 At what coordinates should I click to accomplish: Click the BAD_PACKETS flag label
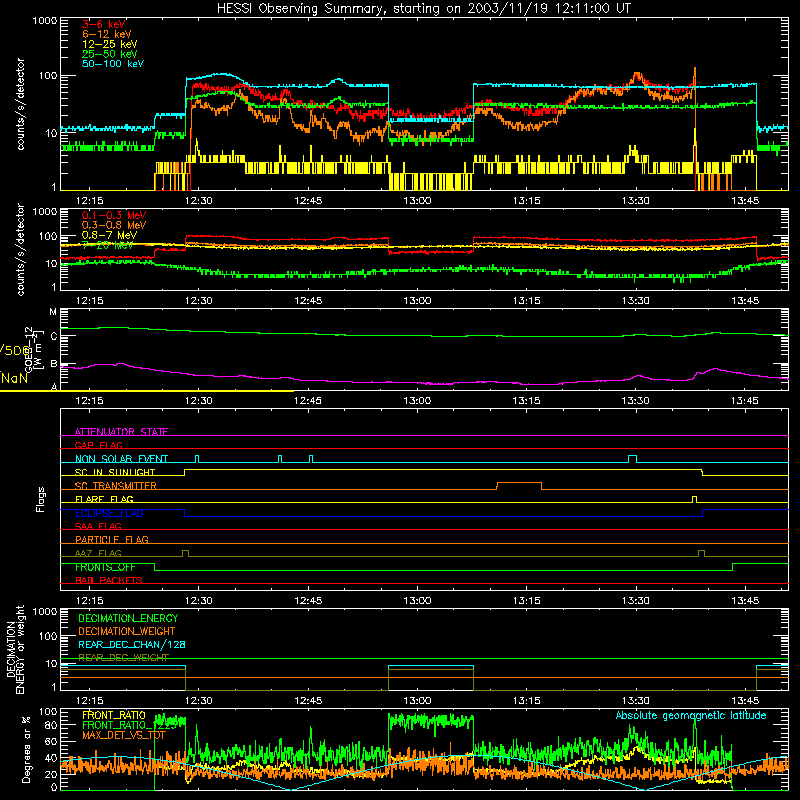tap(109, 580)
